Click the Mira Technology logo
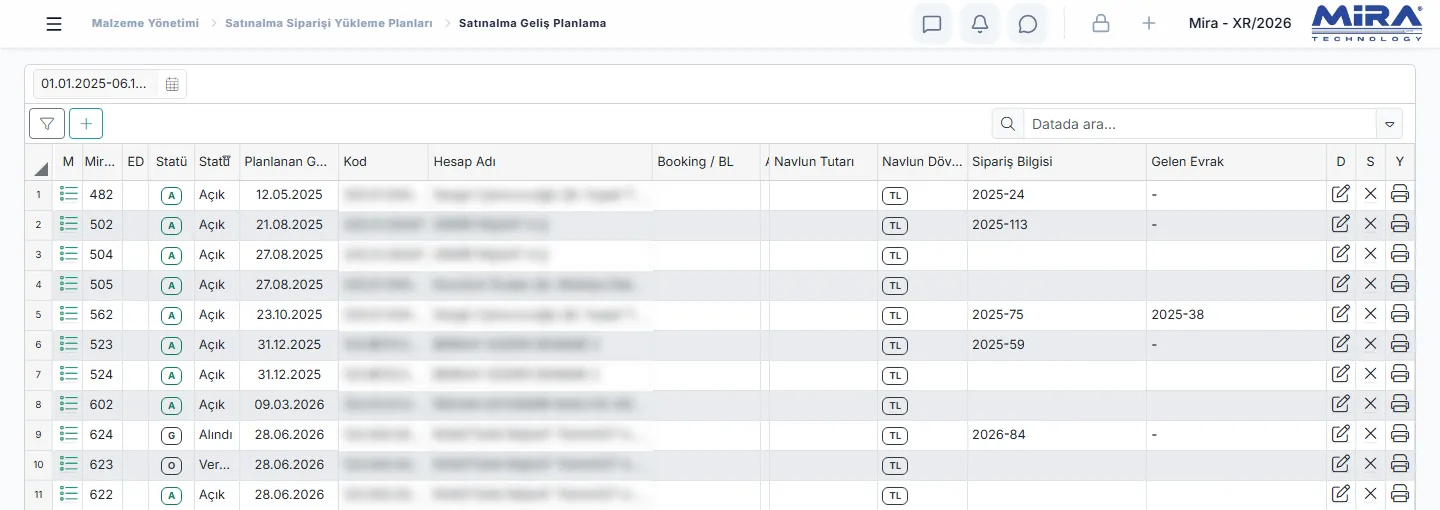Image resolution: width=1440 pixels, height=510 pixels. [1366, 22]
